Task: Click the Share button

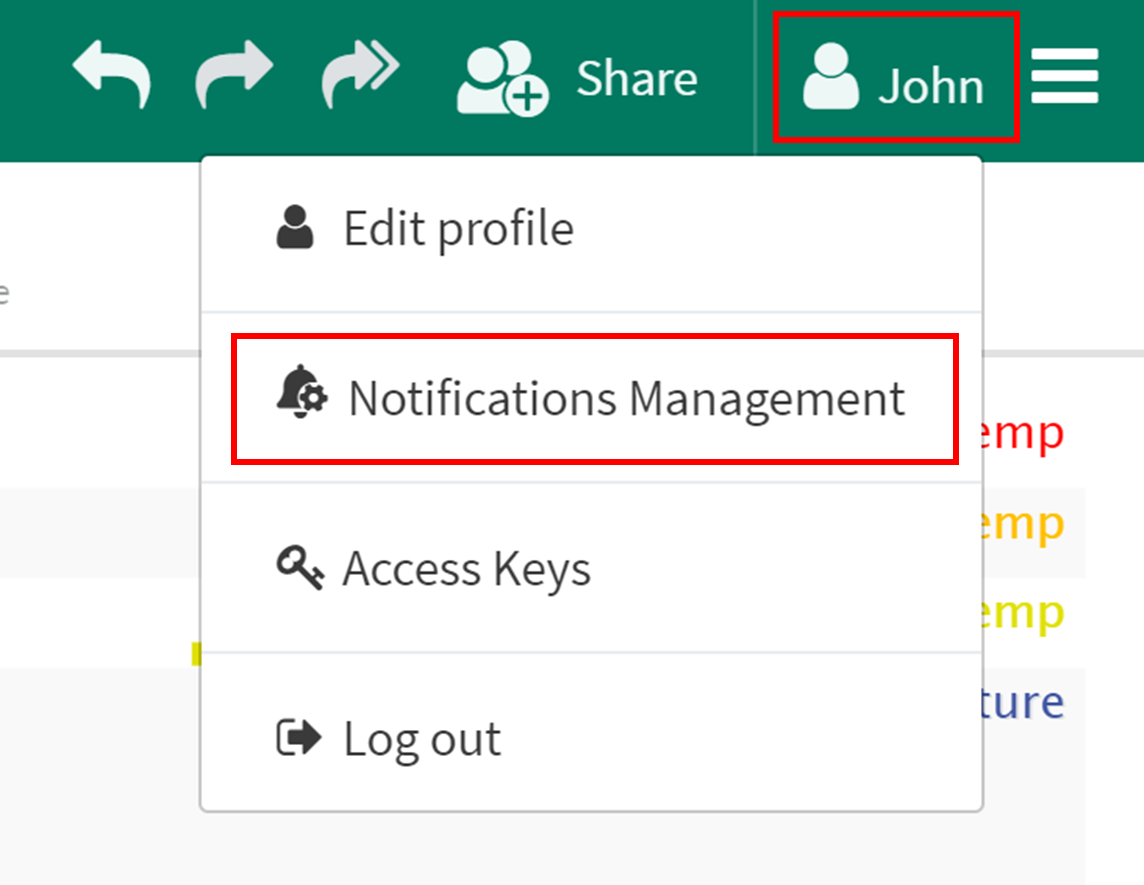Action: pos(635,78)
